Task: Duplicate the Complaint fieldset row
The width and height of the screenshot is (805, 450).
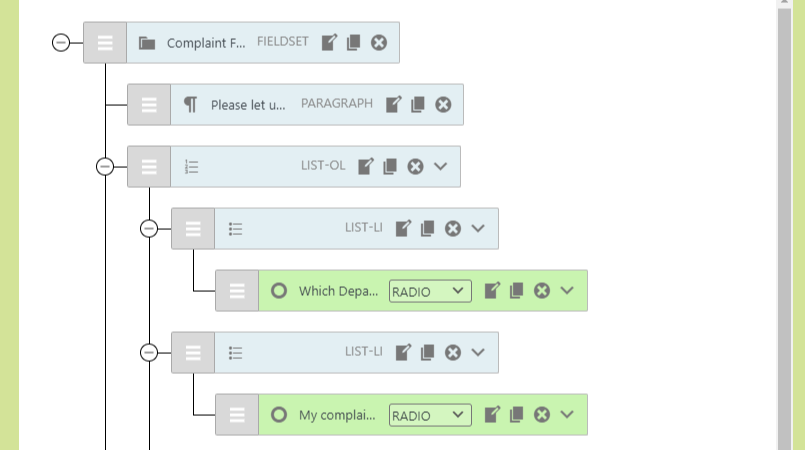Action: (x=353, y=43)
